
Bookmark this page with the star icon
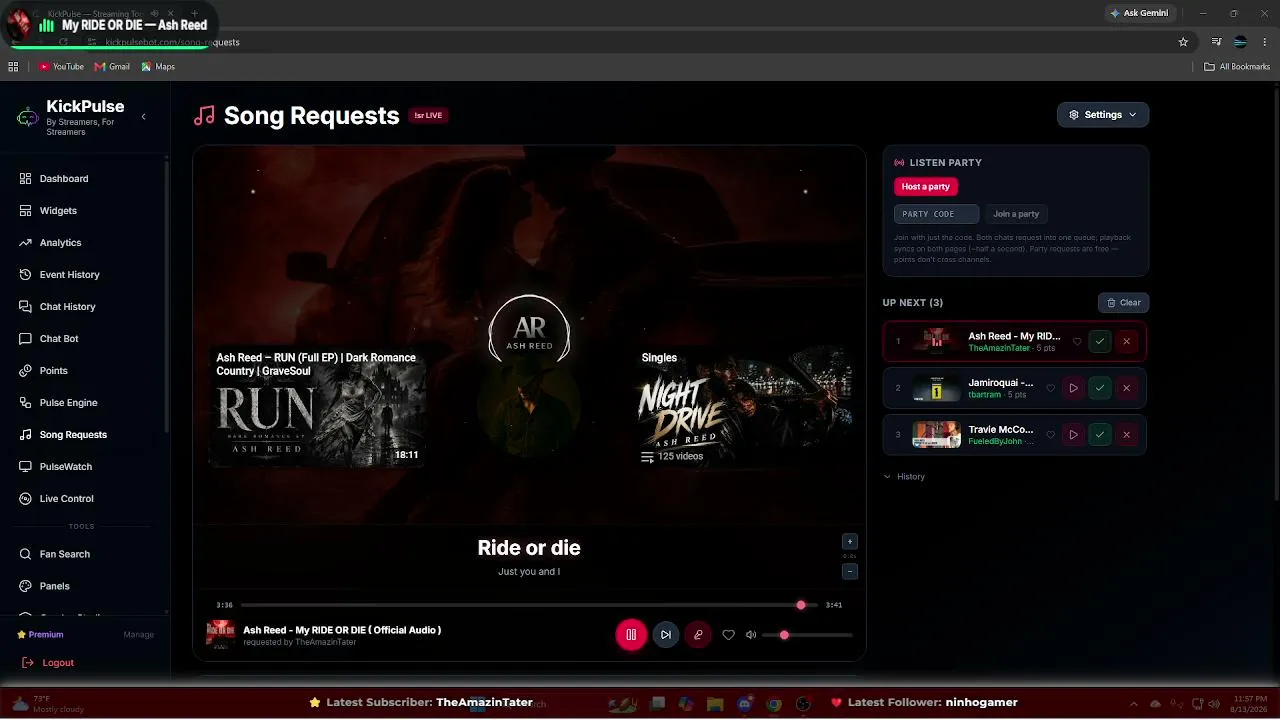coord(1183,42)
